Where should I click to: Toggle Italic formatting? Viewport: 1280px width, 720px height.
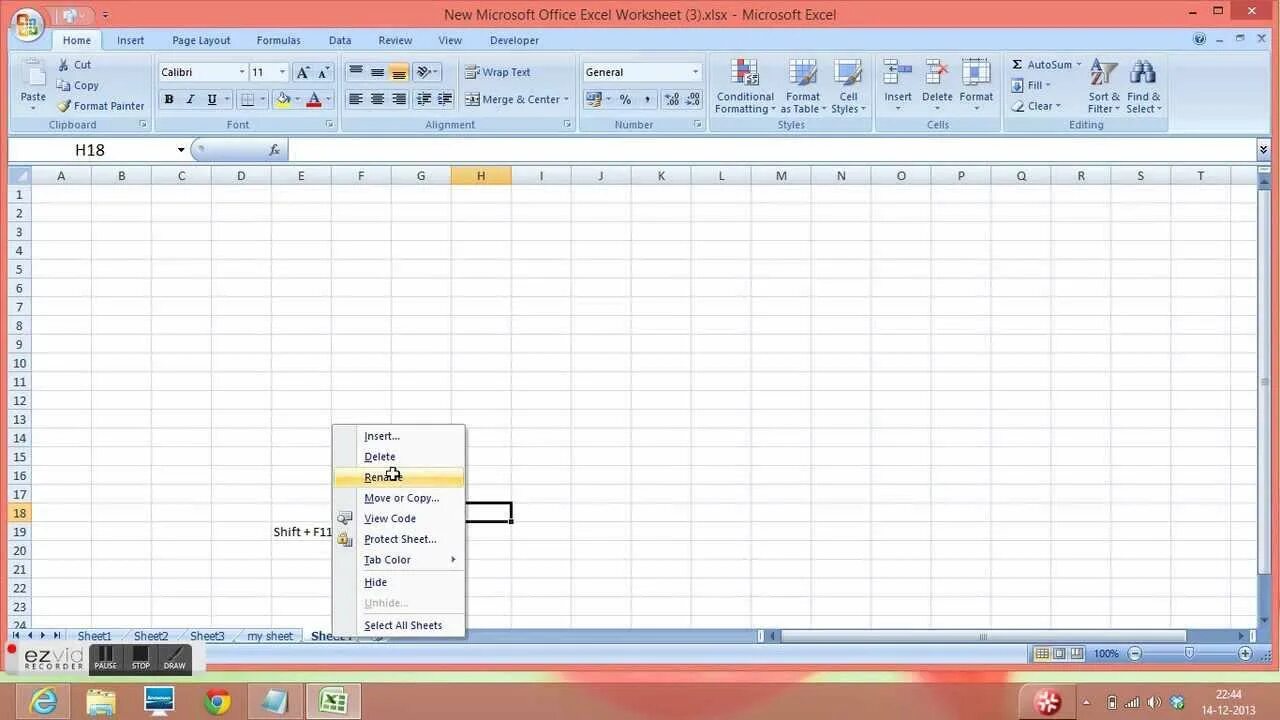pos(190,100)
